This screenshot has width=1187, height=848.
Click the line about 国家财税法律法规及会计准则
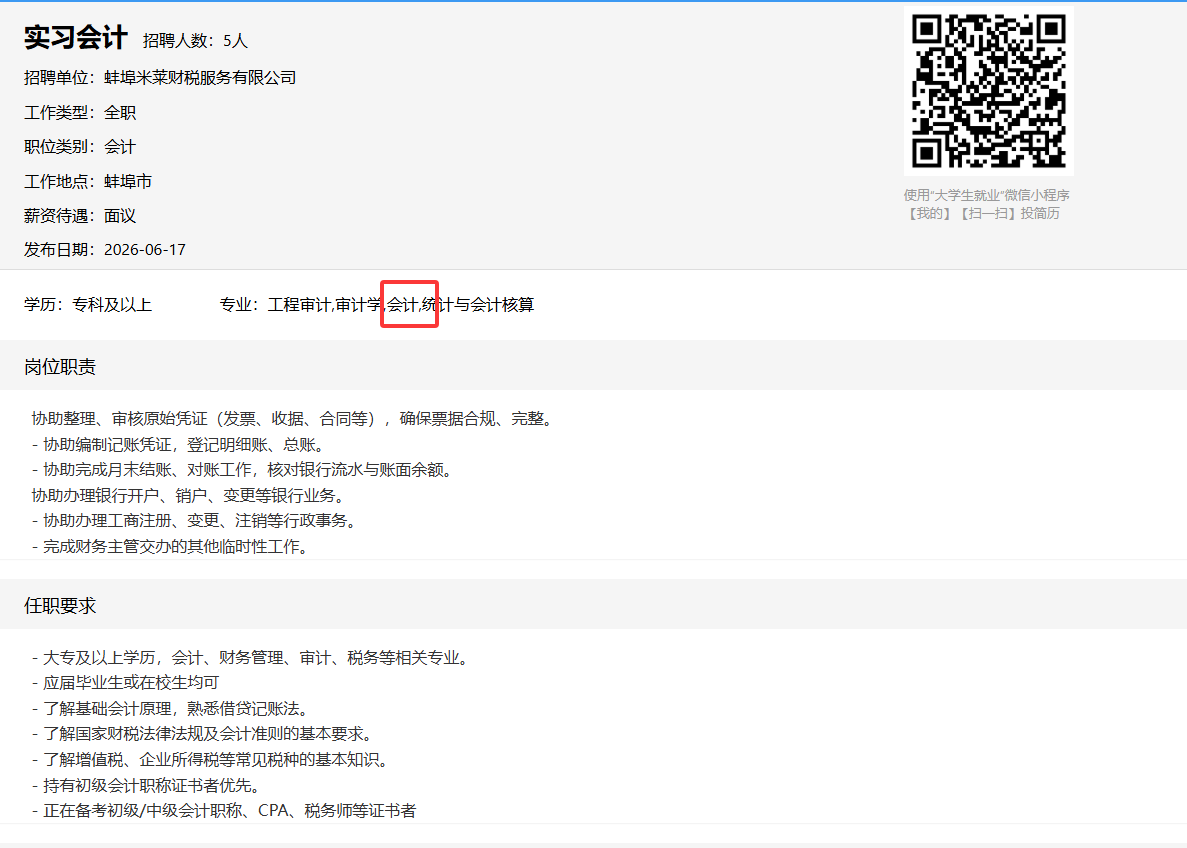tap(204, 734)
